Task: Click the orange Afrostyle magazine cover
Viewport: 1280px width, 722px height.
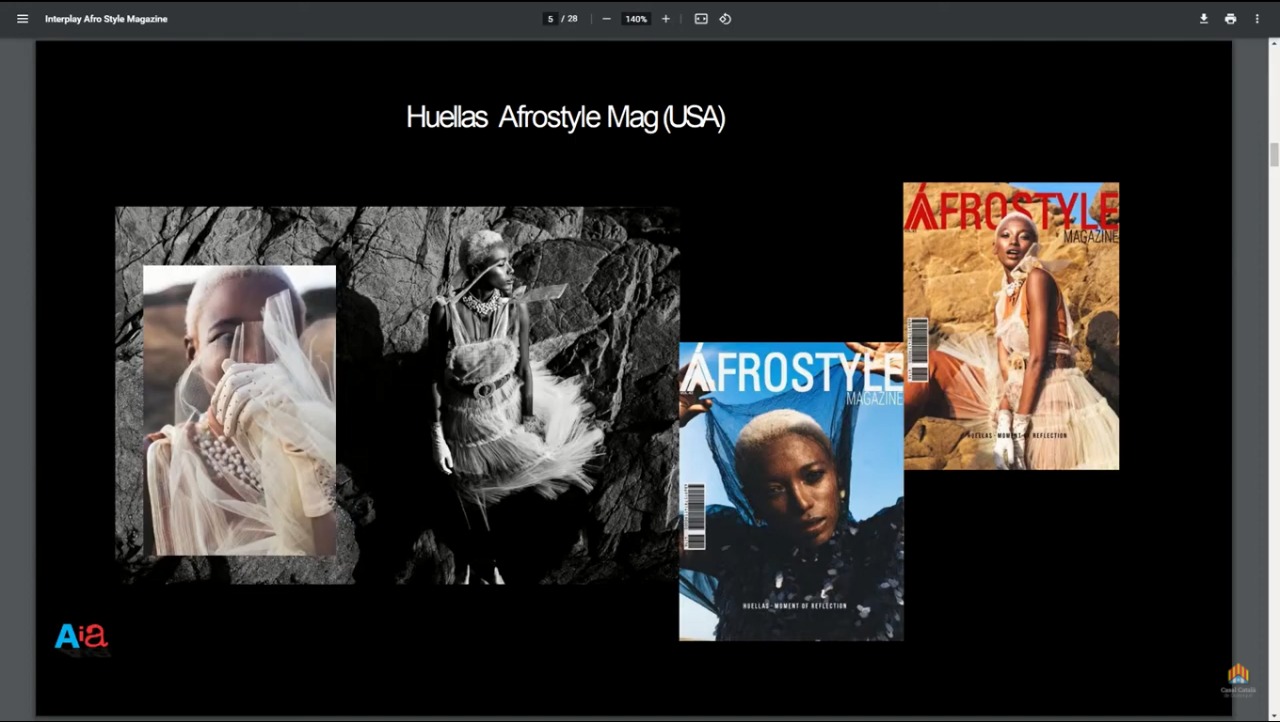Action: pos(1011,326)
